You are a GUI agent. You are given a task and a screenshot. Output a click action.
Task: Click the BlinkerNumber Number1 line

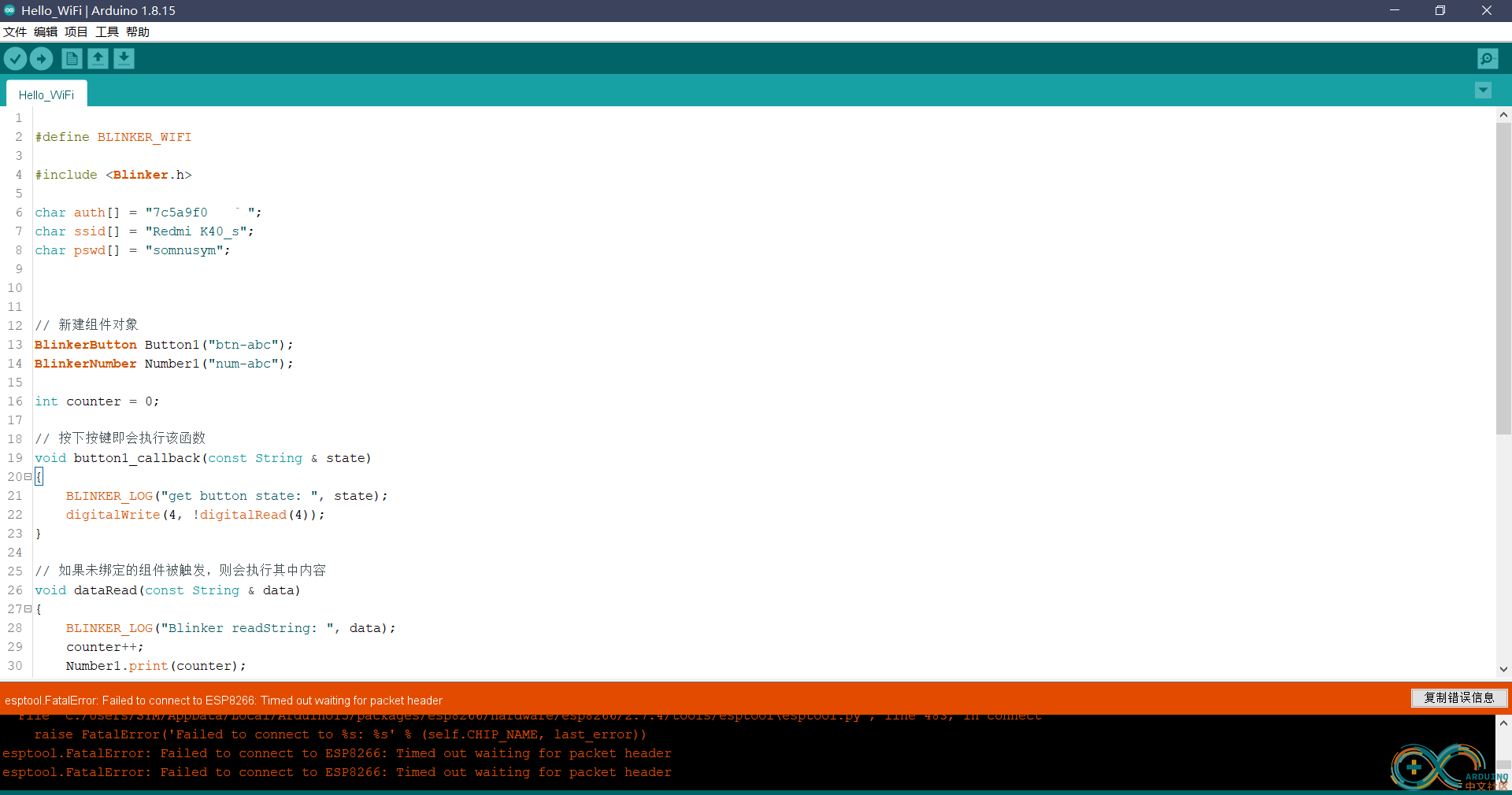click(164, 364)
